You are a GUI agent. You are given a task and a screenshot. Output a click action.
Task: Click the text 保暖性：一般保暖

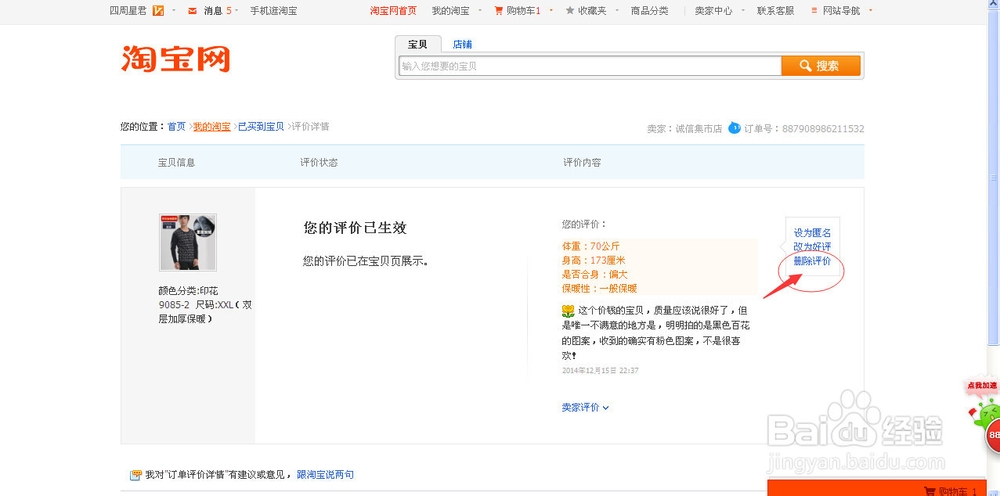599,288
